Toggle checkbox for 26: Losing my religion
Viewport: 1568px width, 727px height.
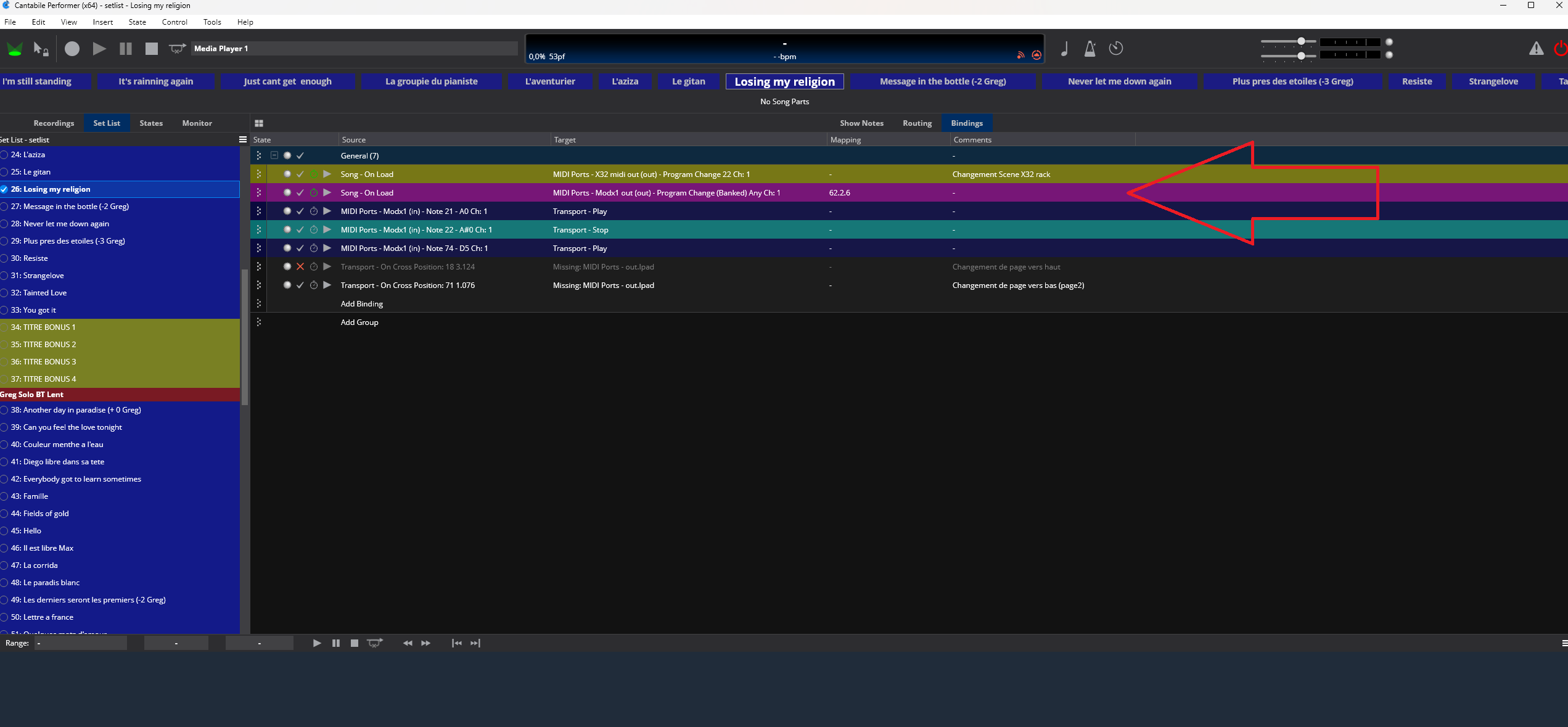pyautogui.click(x=4, y=189)
